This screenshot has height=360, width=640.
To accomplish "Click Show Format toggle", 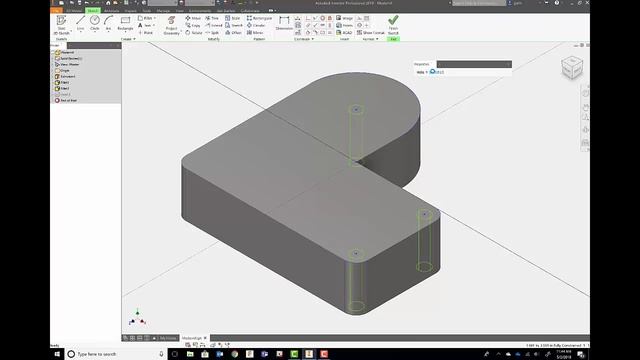I will pyautogui.click(x=371, y=33).
